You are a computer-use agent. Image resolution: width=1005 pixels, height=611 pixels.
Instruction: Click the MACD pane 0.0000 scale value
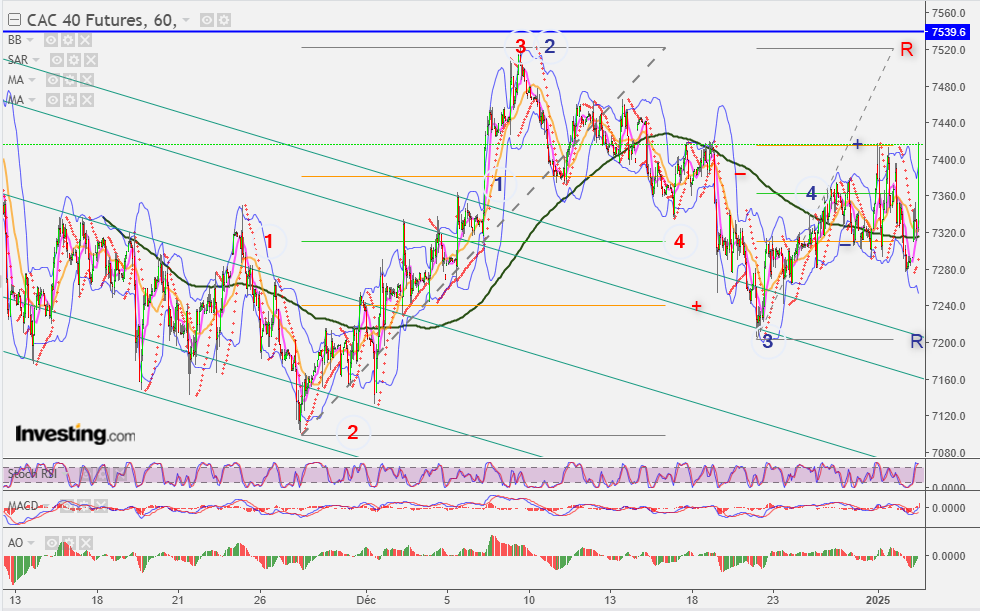949,508
